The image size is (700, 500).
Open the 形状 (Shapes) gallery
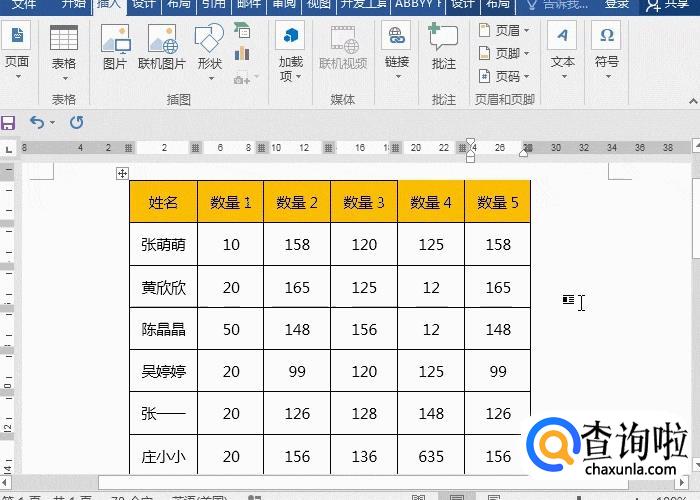click(209, 51)
